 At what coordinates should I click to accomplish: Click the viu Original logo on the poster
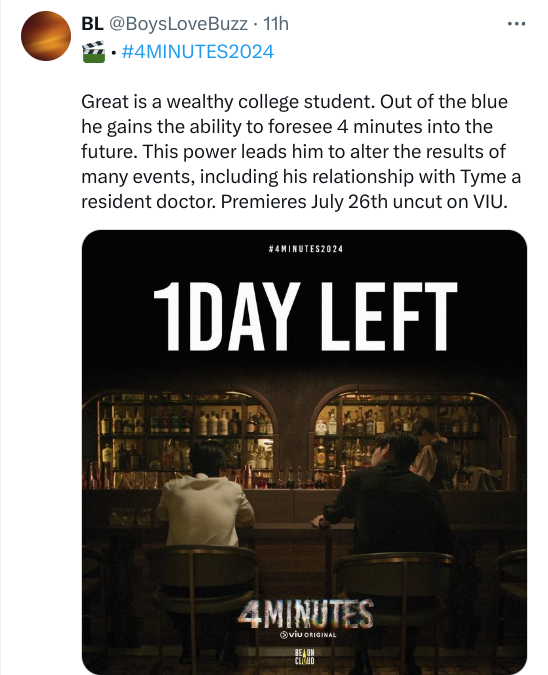pyautogui.click(x=308, y=635)
